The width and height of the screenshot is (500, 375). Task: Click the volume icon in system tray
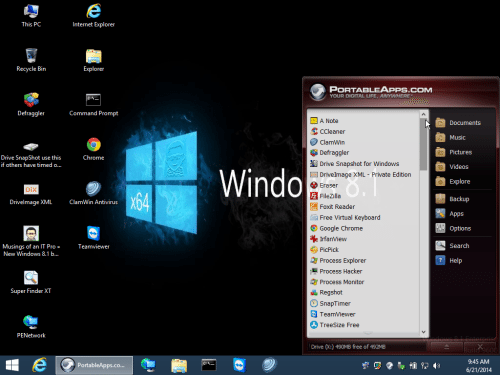(436, 366)
